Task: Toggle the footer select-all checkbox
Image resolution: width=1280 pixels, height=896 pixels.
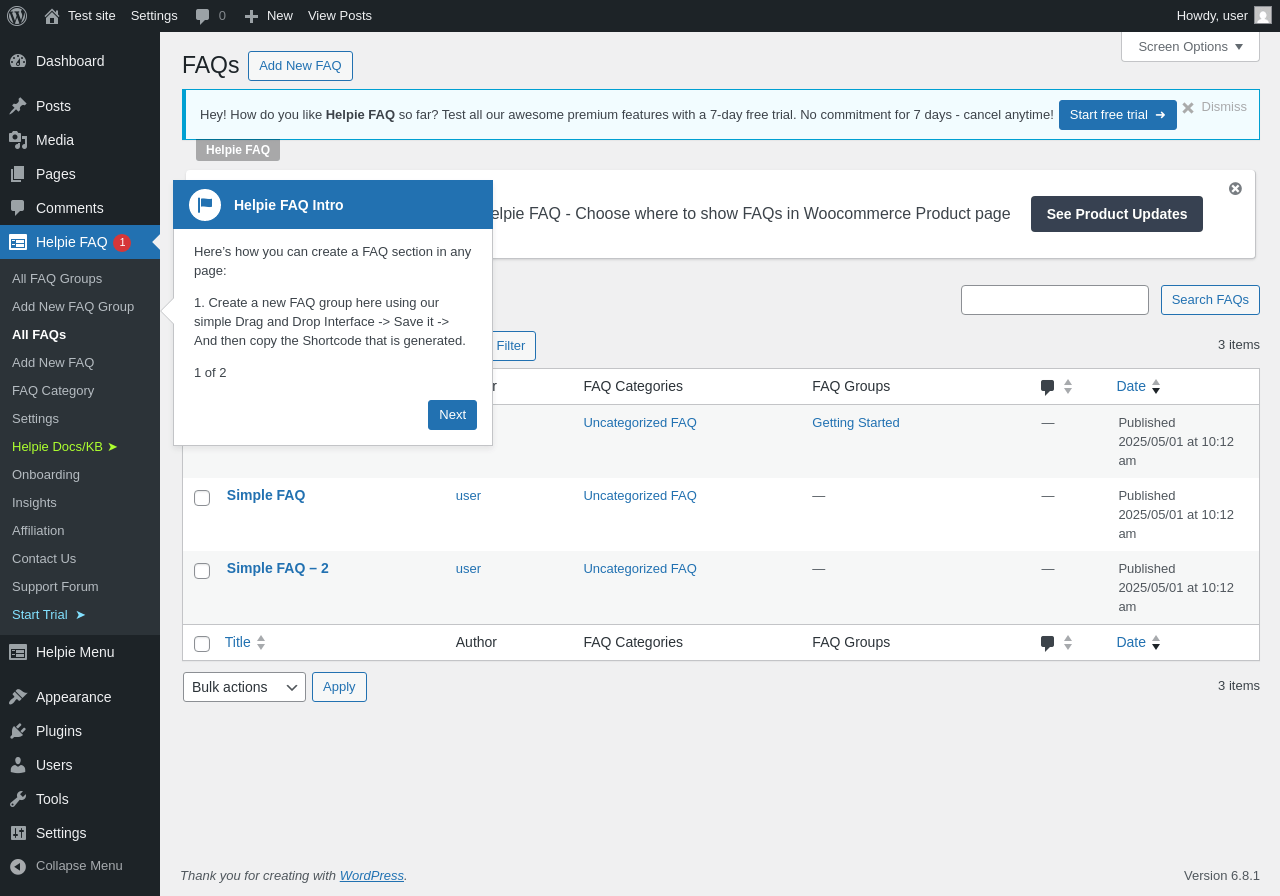Action: [202, 644]
